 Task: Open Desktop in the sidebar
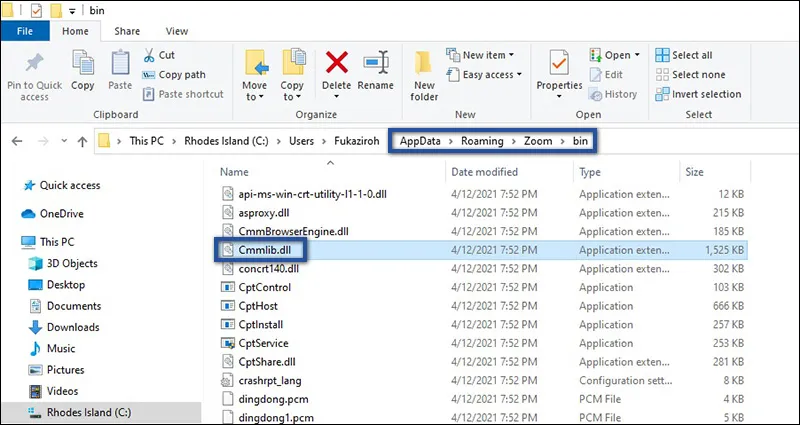57,285
